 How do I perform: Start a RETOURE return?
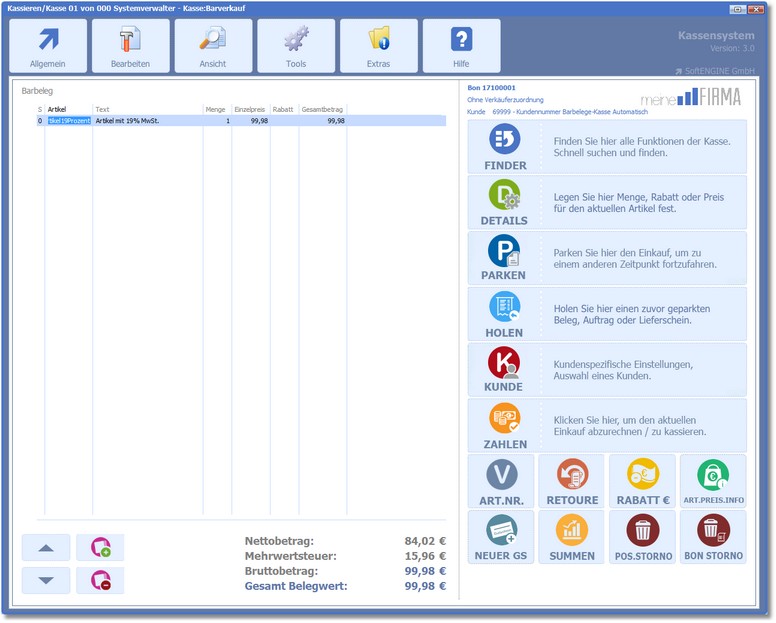coord(572,481)
